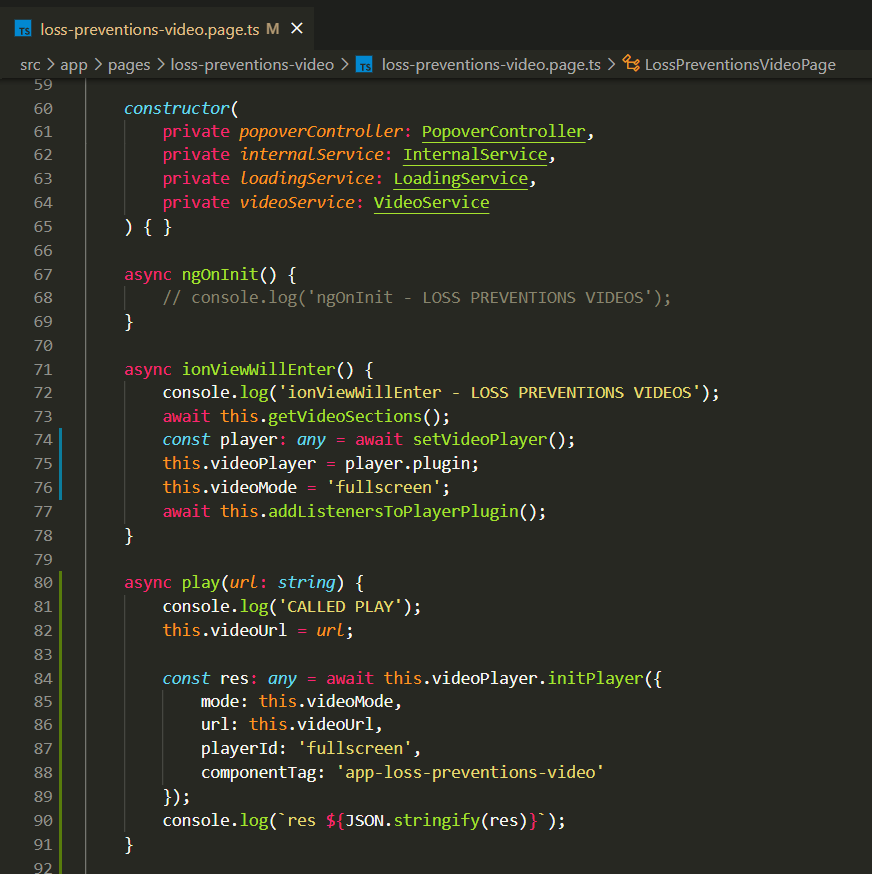Click the TS icon on the open editor tab

pos(23,29)
